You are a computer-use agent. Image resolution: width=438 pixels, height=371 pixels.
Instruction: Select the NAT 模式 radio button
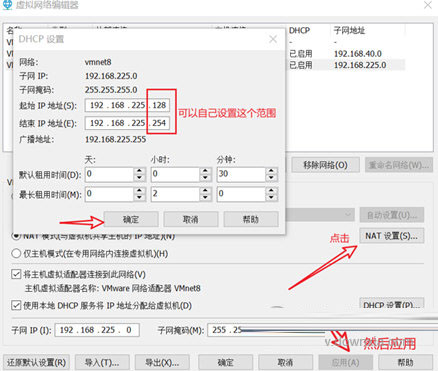pos(16,236)
